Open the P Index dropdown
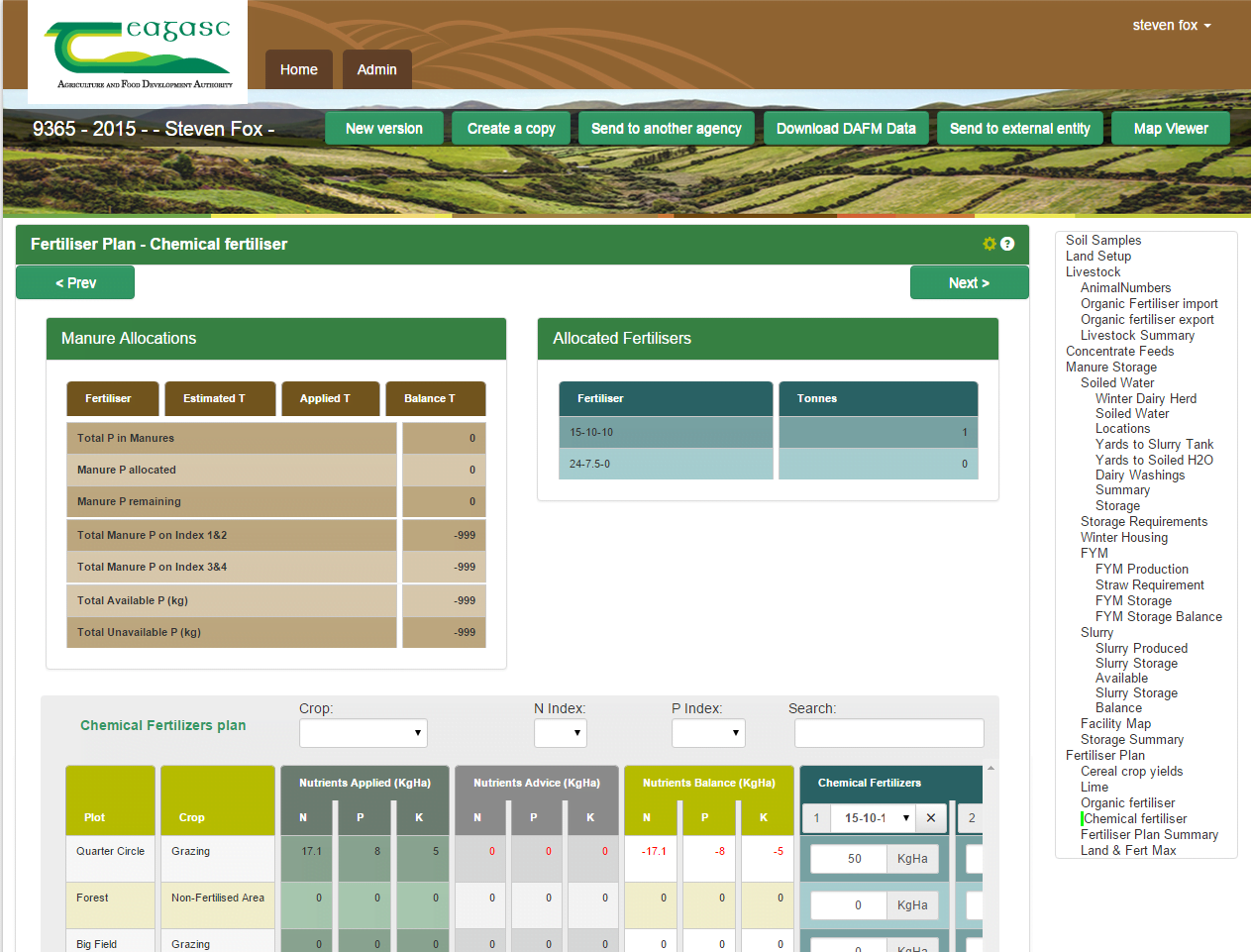This screenshot has width=1251, height=952. (x=707, y=733)
